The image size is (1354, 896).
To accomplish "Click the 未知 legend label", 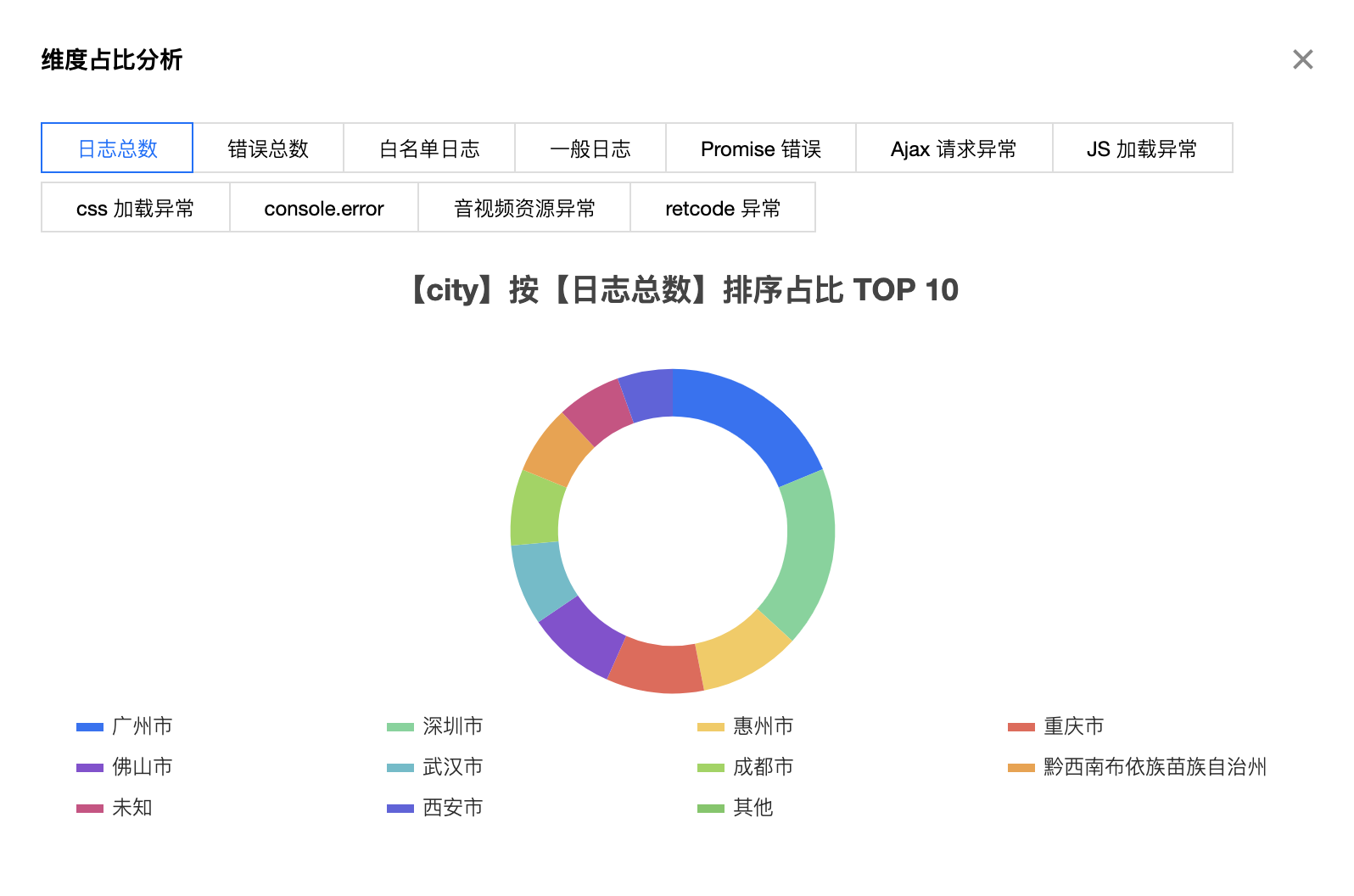I will [132, 808].
